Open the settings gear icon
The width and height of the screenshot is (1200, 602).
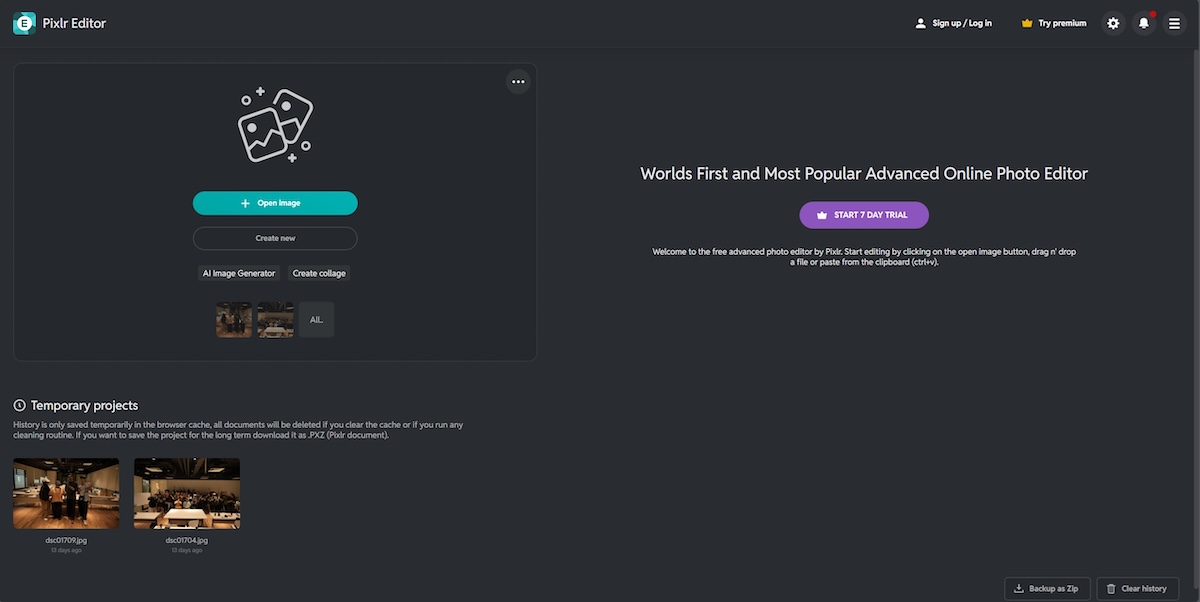(1113, 23)
